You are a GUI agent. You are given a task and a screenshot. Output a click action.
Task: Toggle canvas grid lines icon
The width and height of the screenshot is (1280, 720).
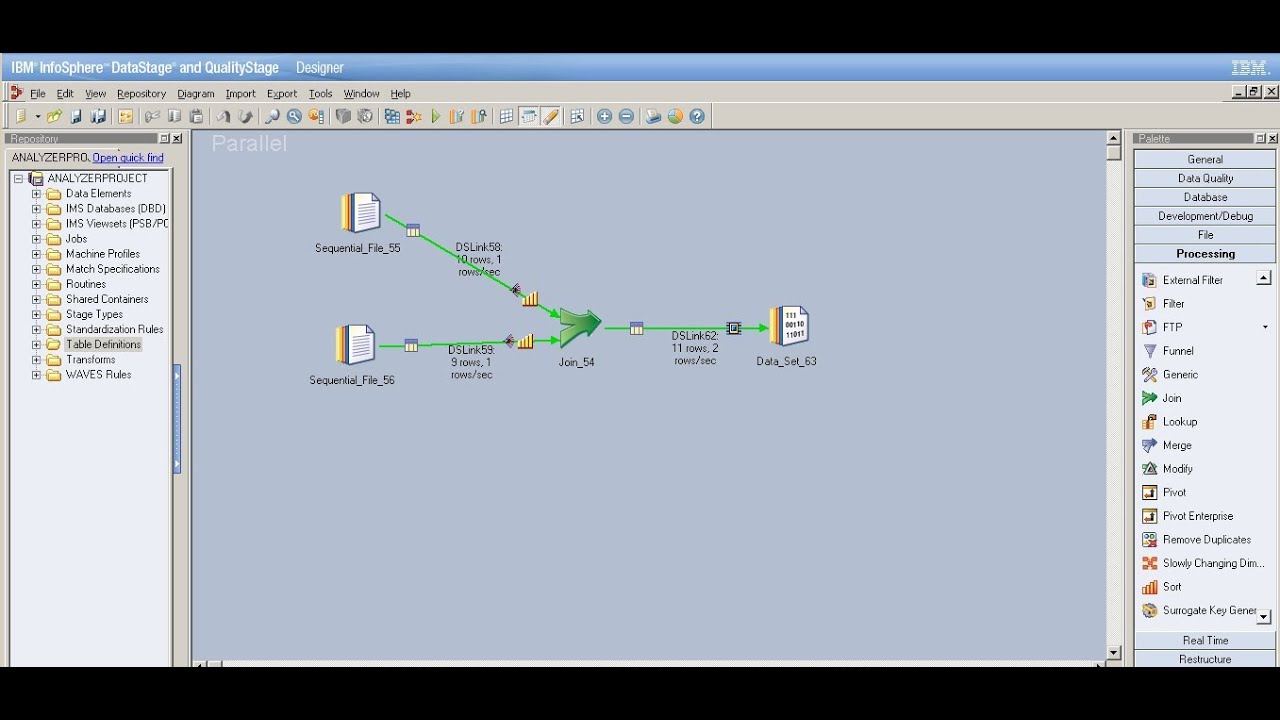pos(506,117)
